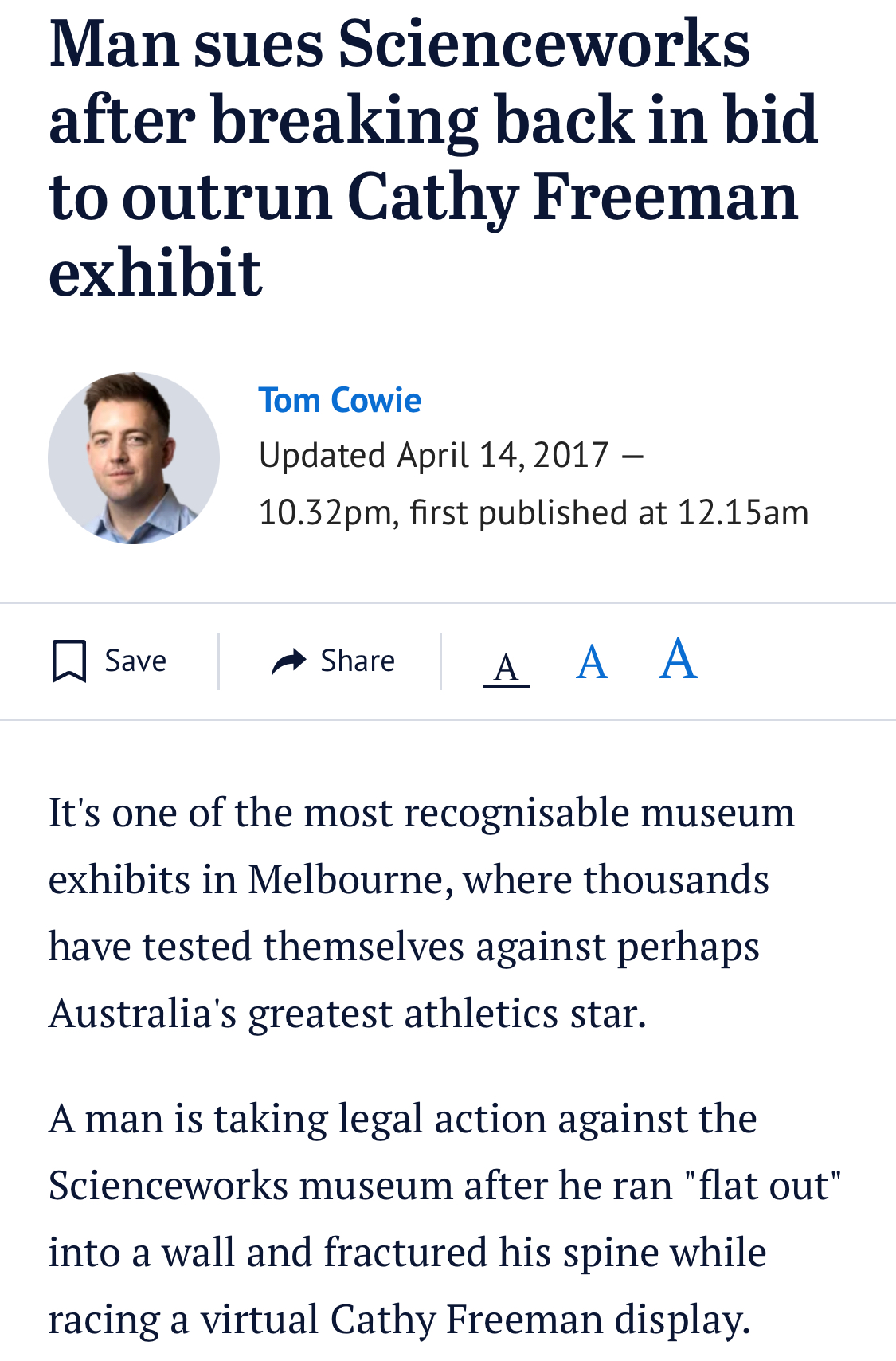Image resolution: width=896 pixels, height=1361 pixels.
Task: Click Tom Cowie's profile photo
Action: tap(134, 458)
